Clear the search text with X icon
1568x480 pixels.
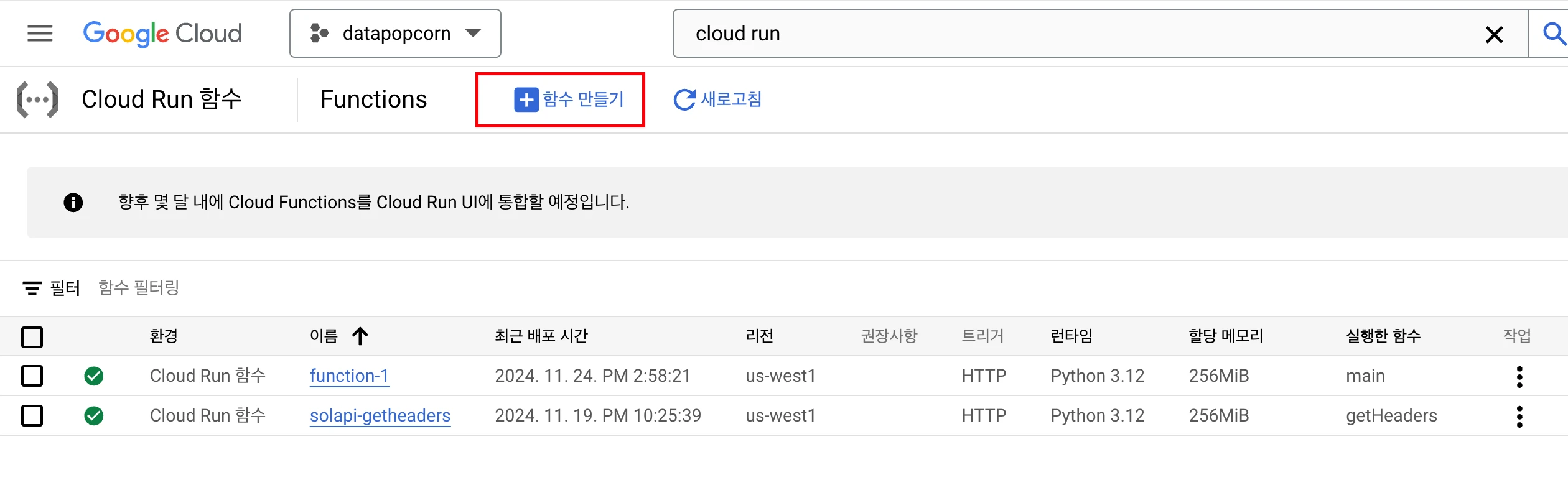[x=1494, y=34]
